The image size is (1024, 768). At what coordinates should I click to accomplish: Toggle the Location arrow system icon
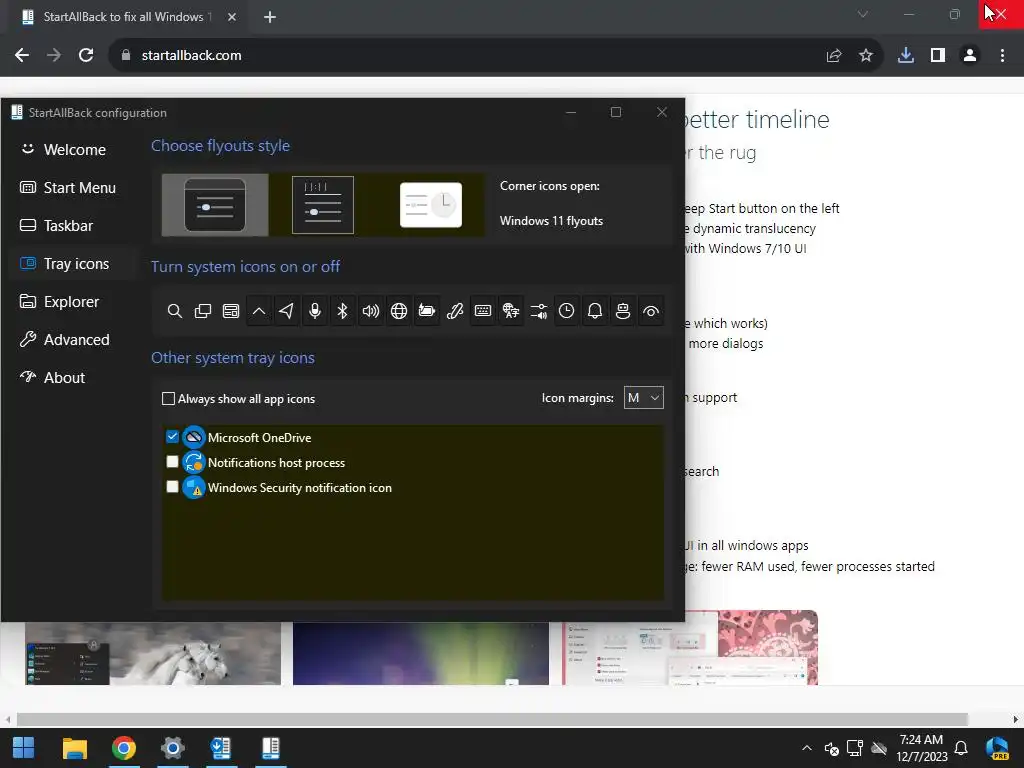[287, 312]
